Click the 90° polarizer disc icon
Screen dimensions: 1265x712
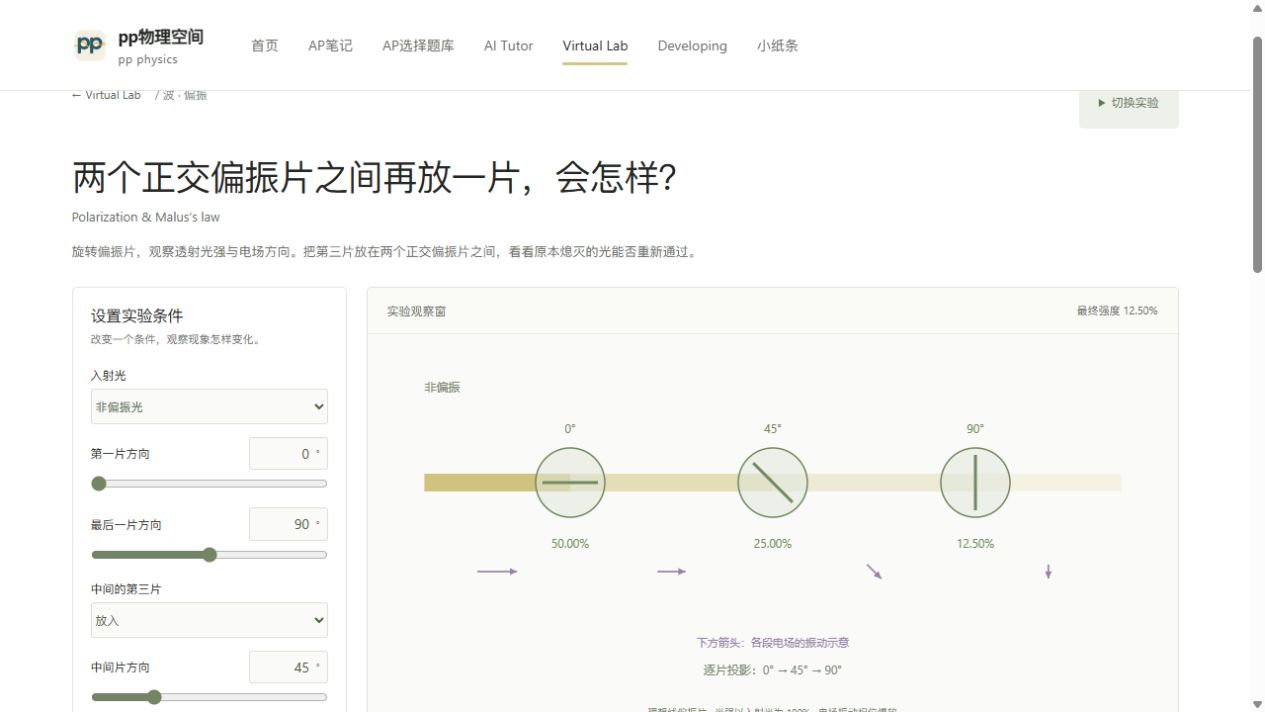975,483
